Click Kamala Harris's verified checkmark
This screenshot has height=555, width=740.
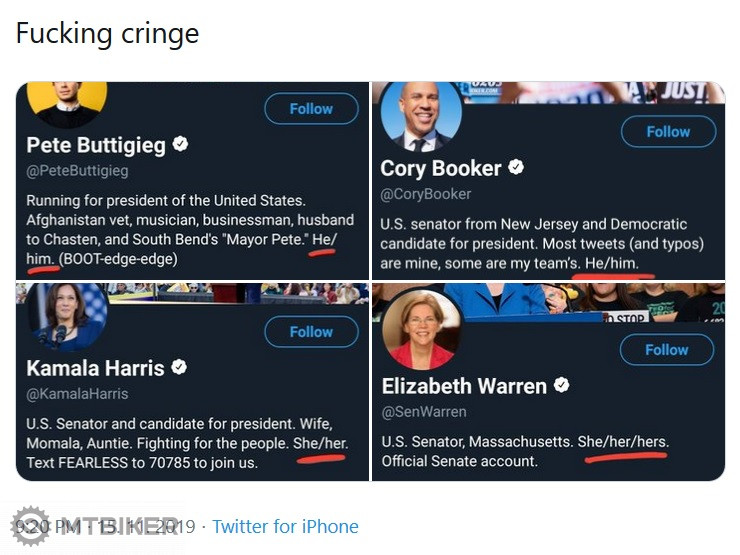click(179, 367)
